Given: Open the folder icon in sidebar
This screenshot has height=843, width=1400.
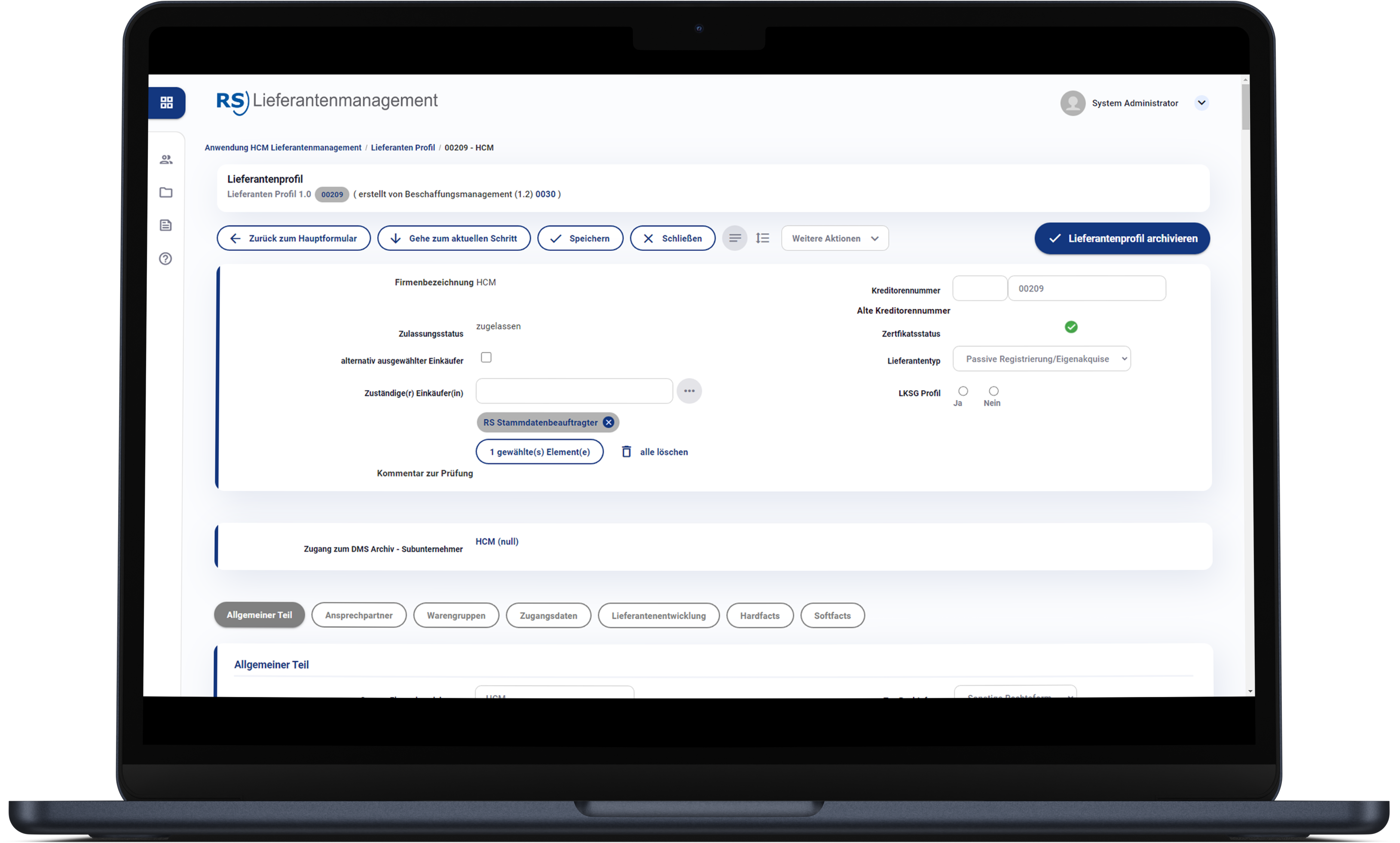Looking at the screenshot, I should [x=166, y=192].
